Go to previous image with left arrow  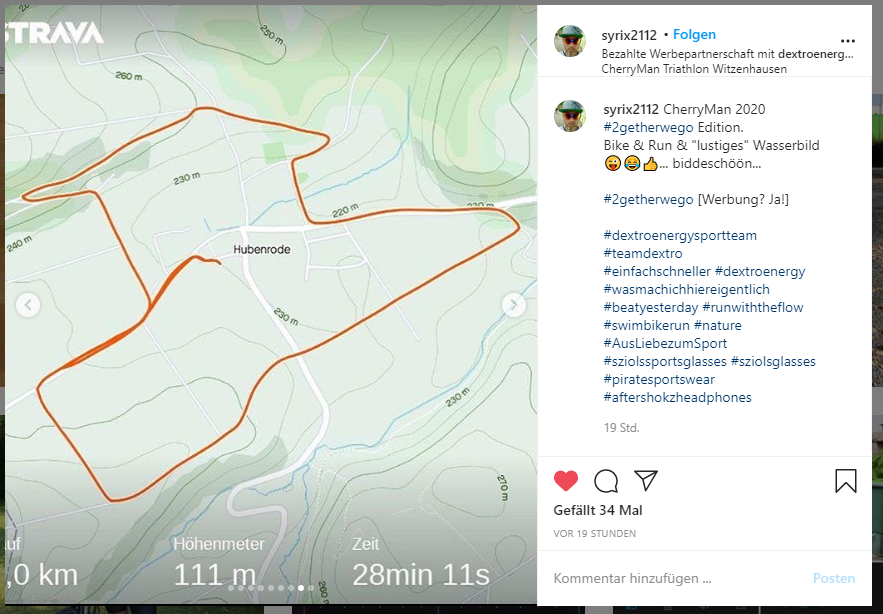click(x=28, y=305)
